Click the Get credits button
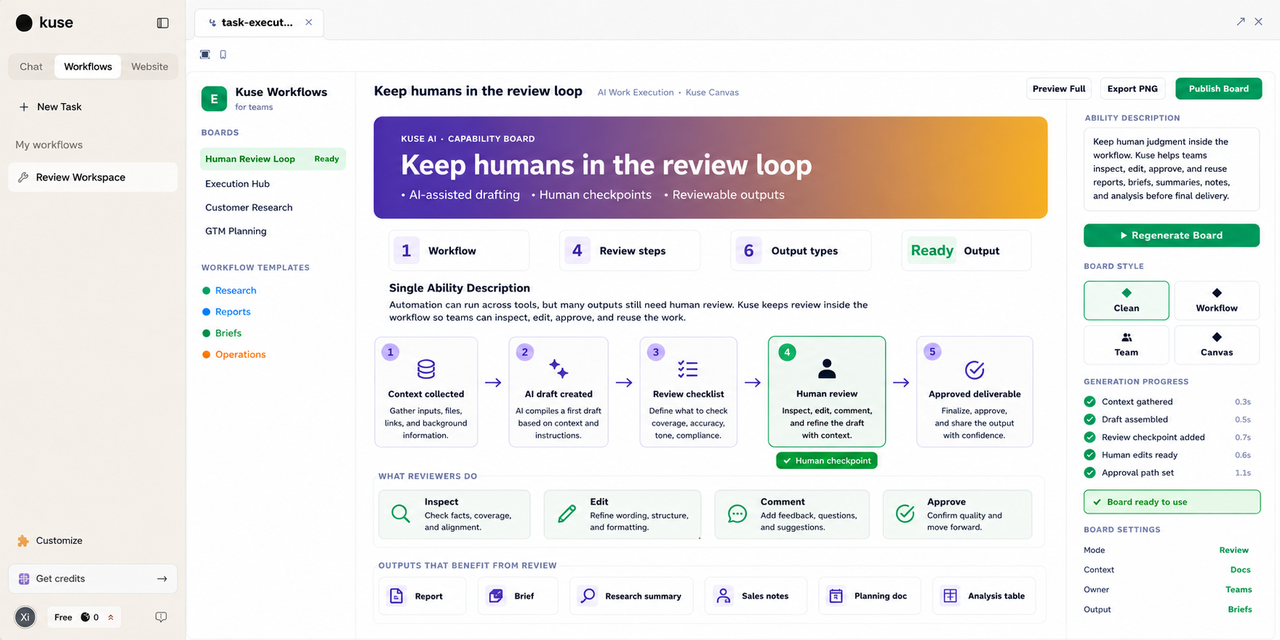The image size is (1280, 640). [93, 579]
